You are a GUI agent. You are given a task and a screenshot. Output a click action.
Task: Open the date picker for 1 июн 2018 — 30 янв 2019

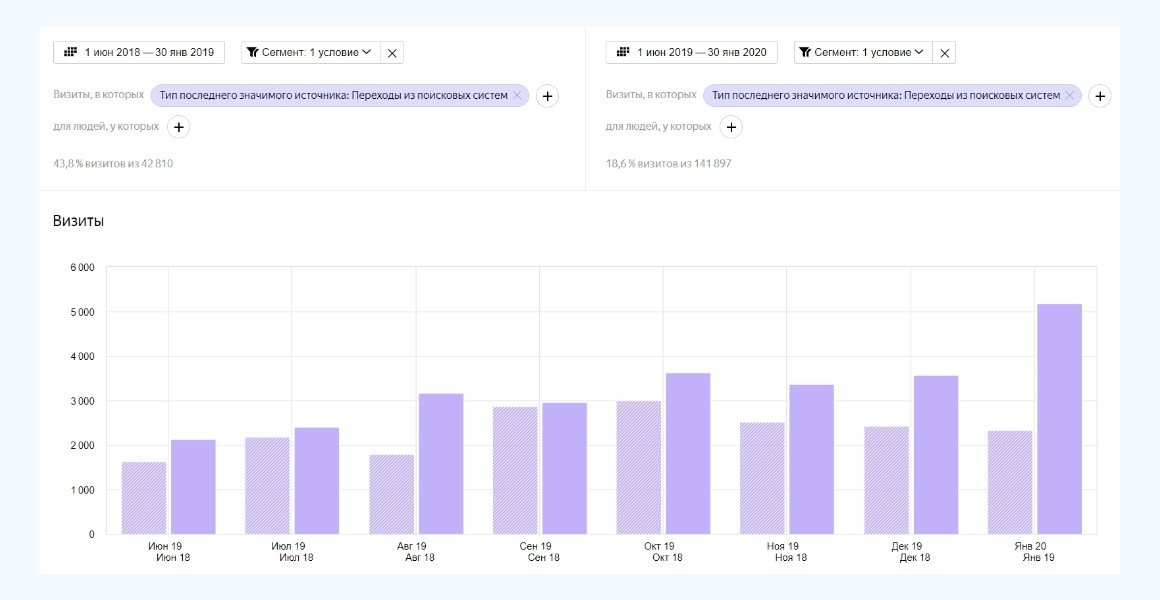pyautogui.click(x=139, y=52)
